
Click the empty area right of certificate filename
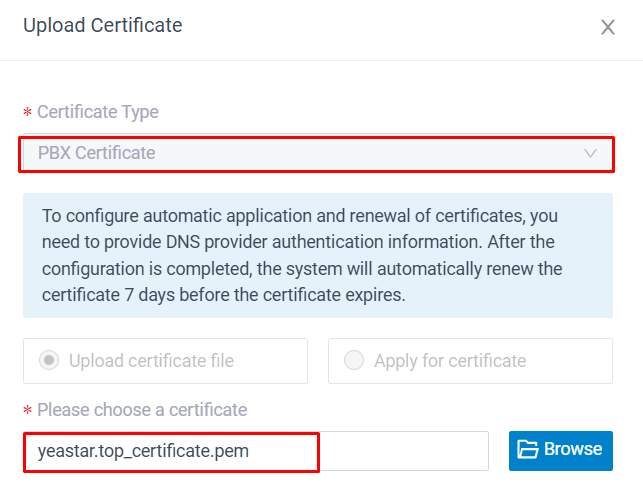pyautogui.click(x=404, y=451)
